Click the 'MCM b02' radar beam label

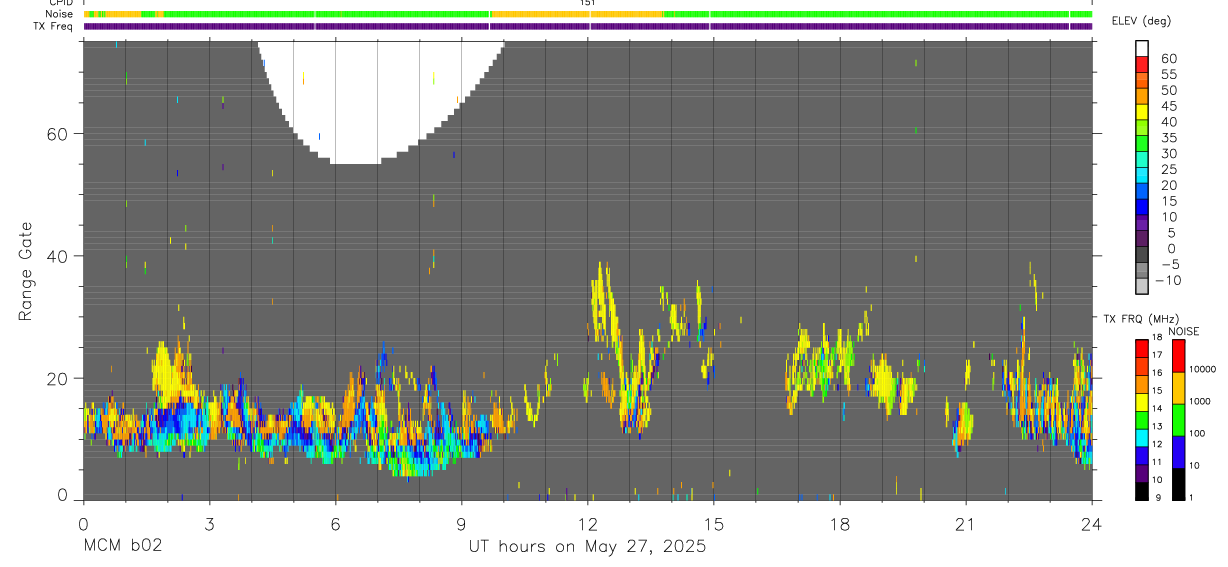point(122,546)
